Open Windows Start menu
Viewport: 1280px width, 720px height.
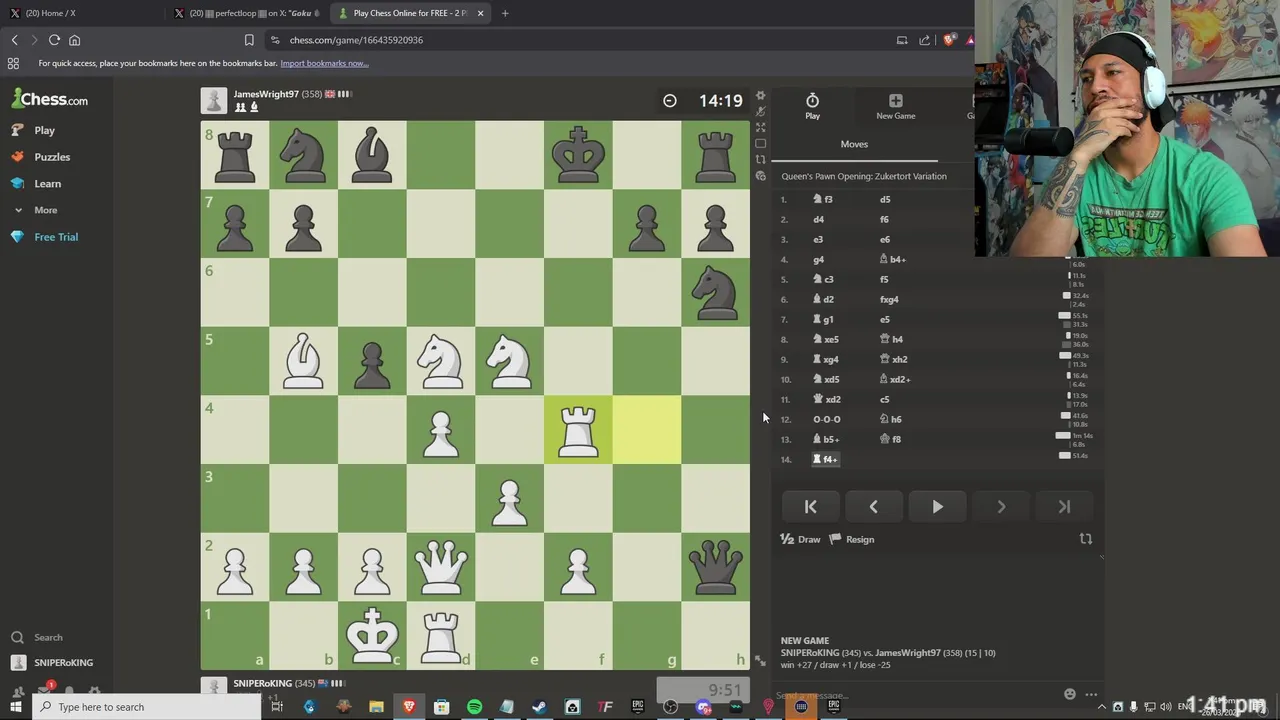tap(15, 707)
